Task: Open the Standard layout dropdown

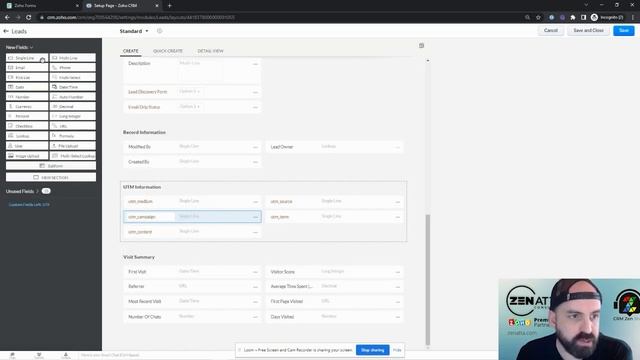Action: [x=134, y=31]
